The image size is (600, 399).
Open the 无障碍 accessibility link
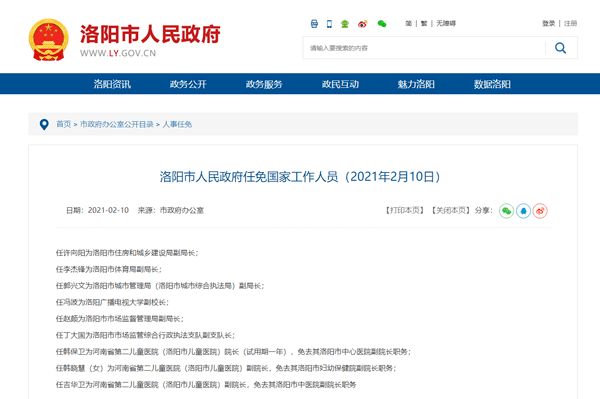pyautogui.click(x=446, y=23)
